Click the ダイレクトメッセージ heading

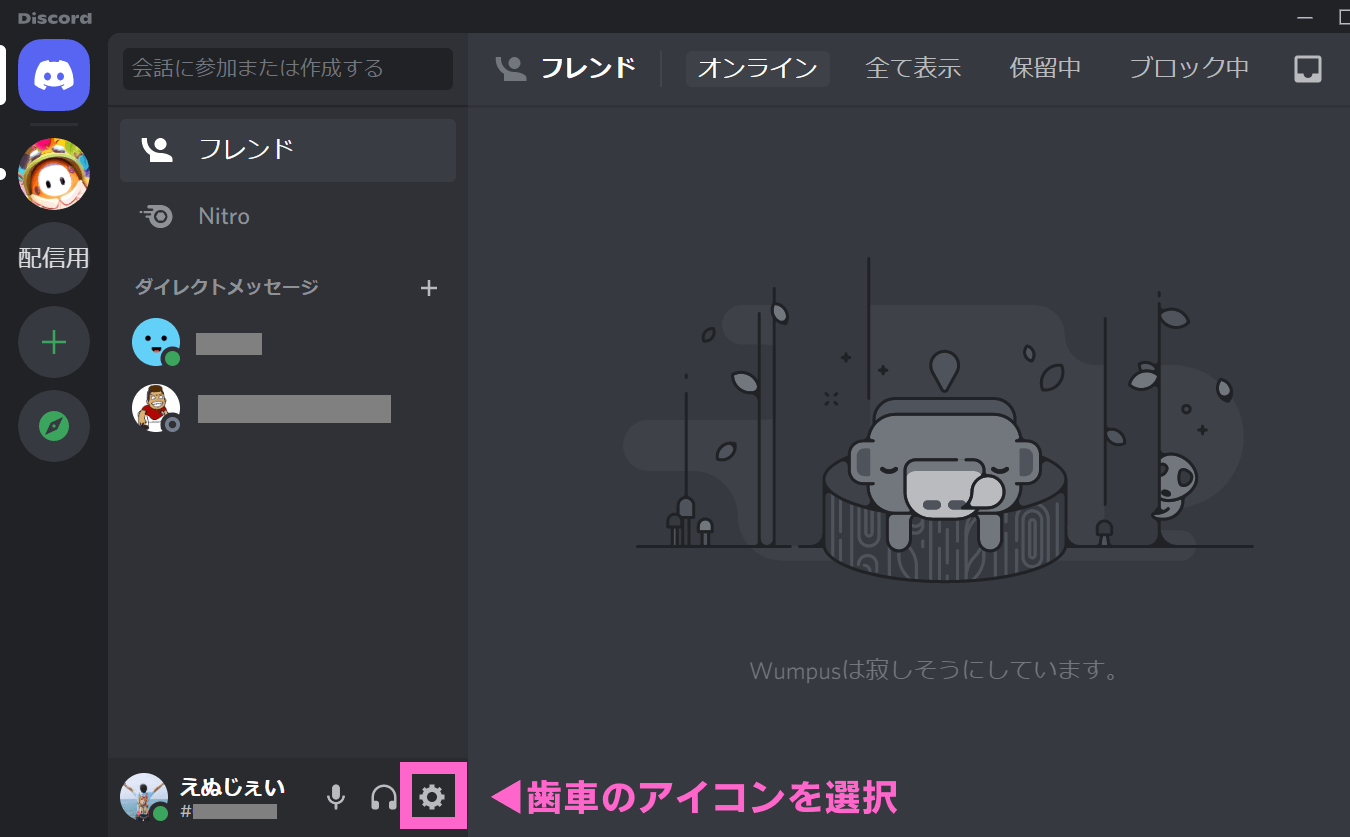click(x=227, y=288)
